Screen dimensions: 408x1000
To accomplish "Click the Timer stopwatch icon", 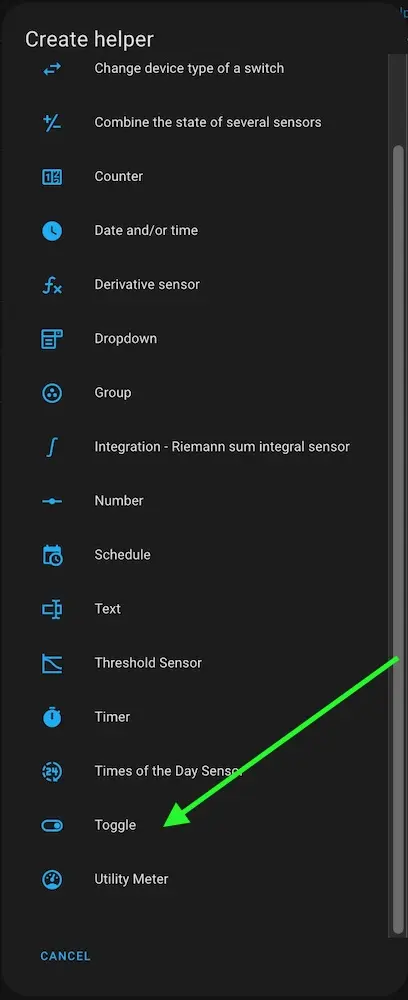I will tap(52, 717).
